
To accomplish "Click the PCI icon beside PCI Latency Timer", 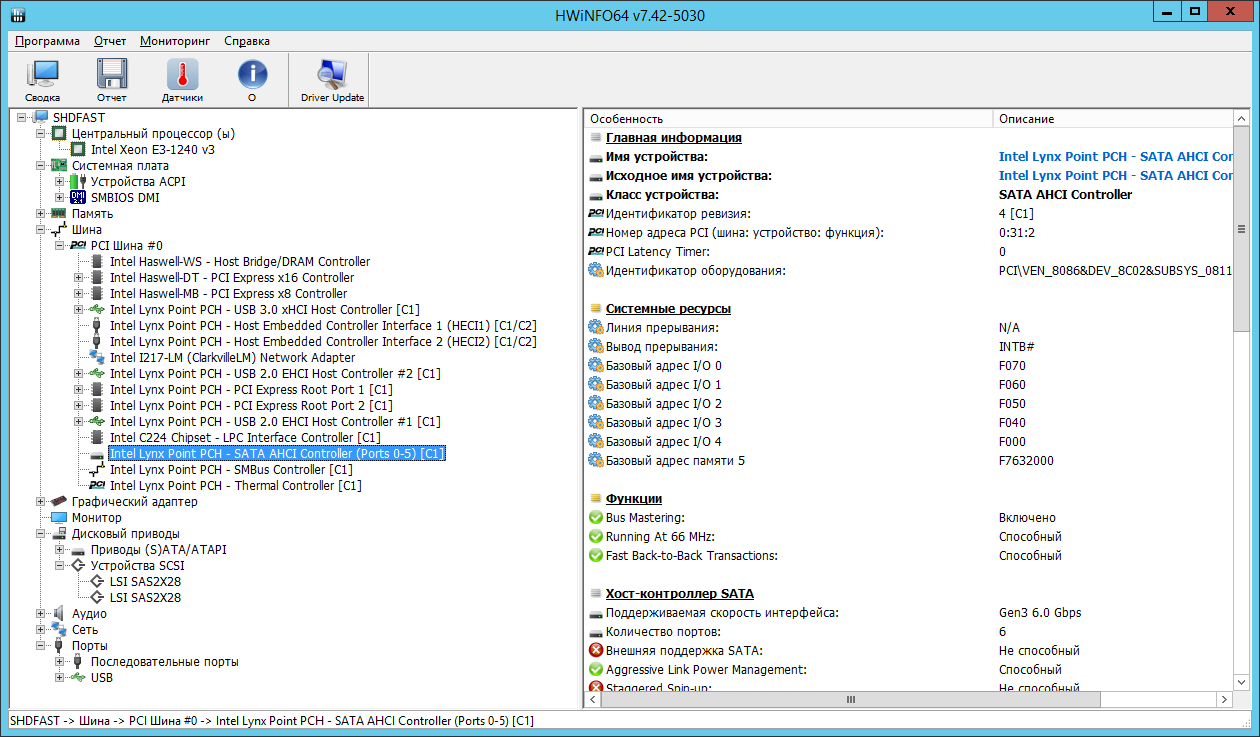I will pos(596,252).
